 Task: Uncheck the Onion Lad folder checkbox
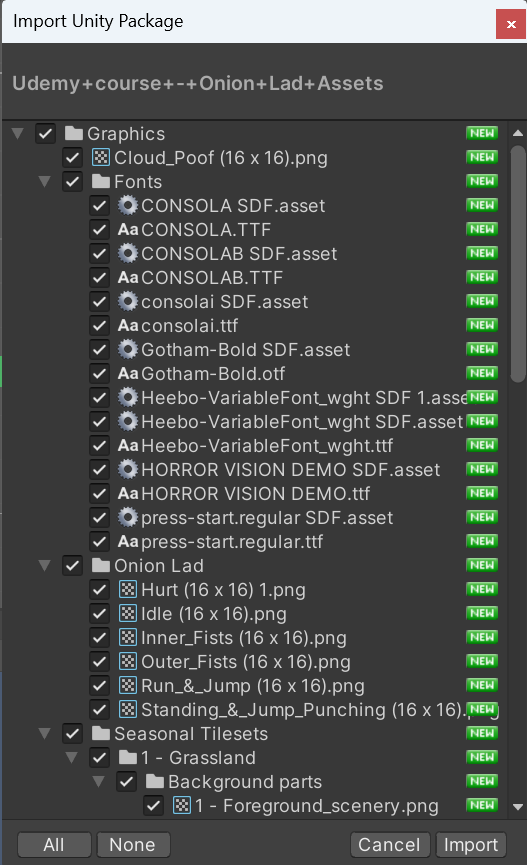point(72,565)
